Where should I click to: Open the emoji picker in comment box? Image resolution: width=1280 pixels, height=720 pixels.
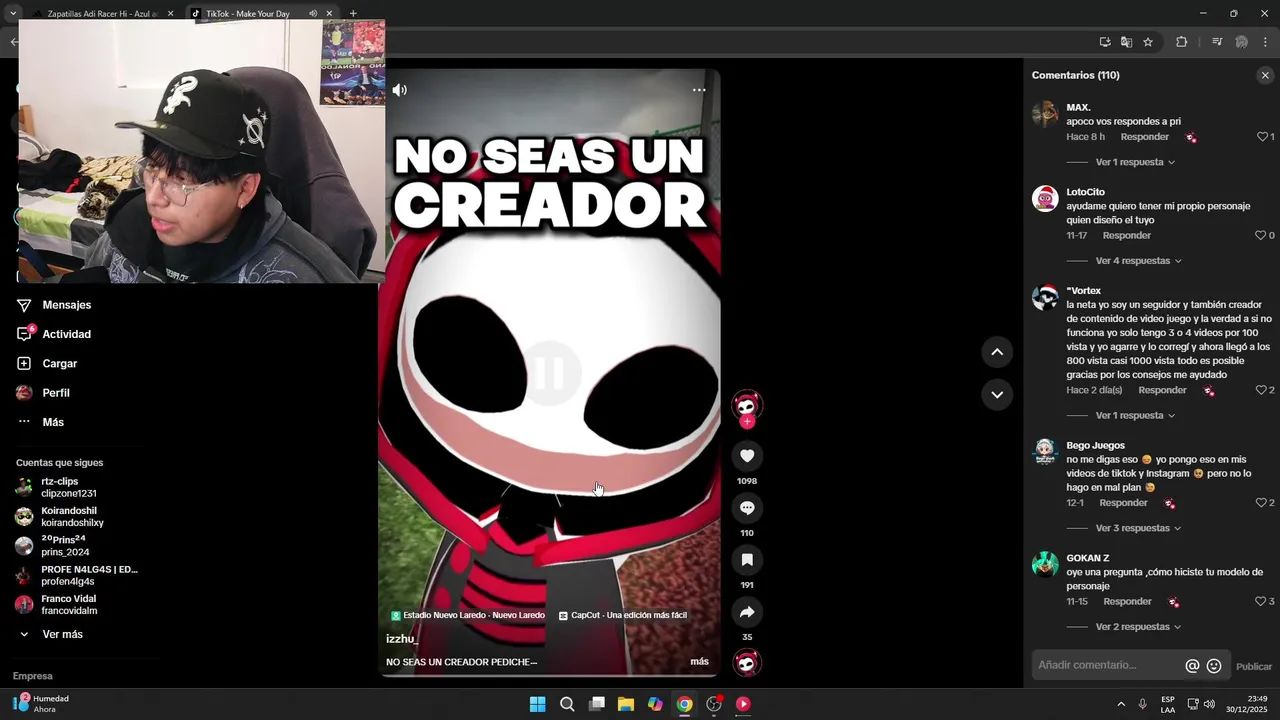point(1214,666)
